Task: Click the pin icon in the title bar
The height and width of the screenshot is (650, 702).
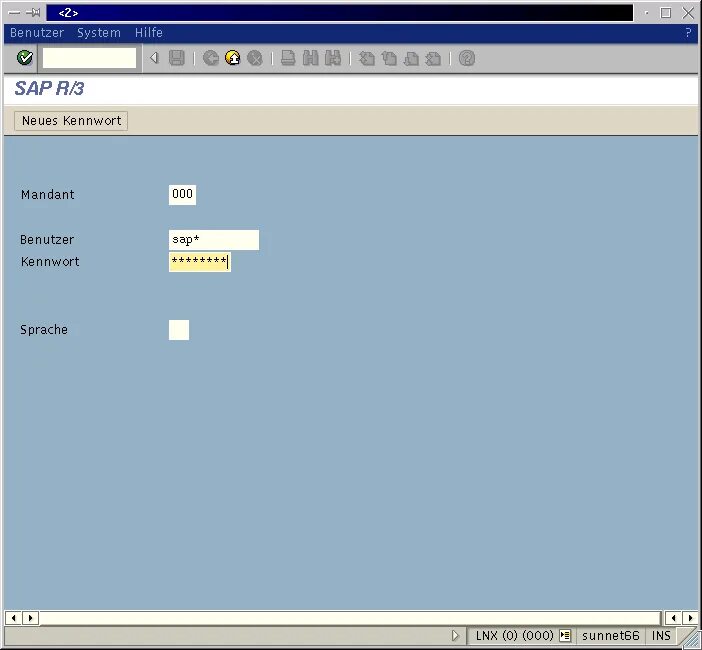Action: point(33,13)
